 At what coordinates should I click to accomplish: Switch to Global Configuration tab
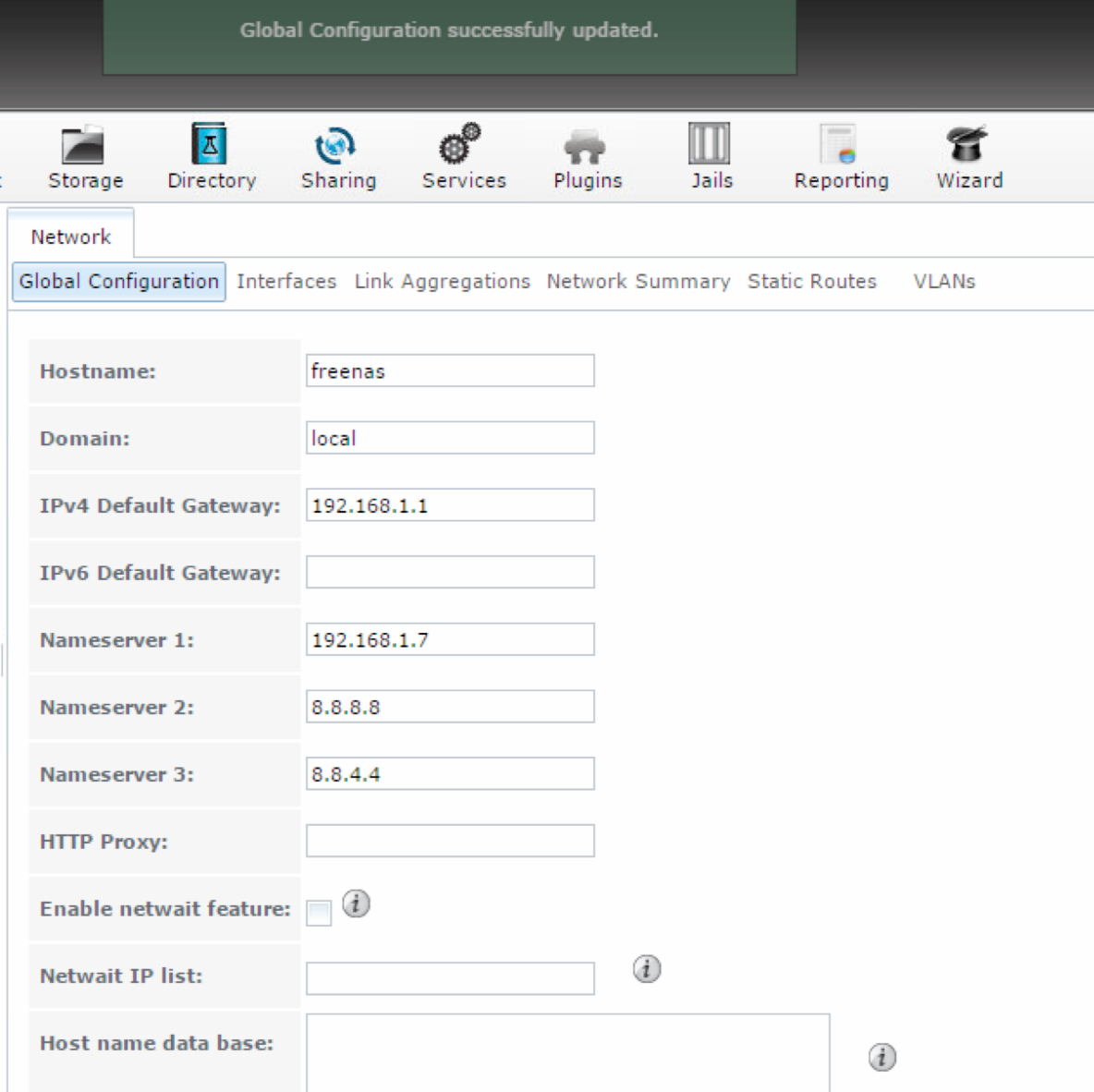pos(118,281)
